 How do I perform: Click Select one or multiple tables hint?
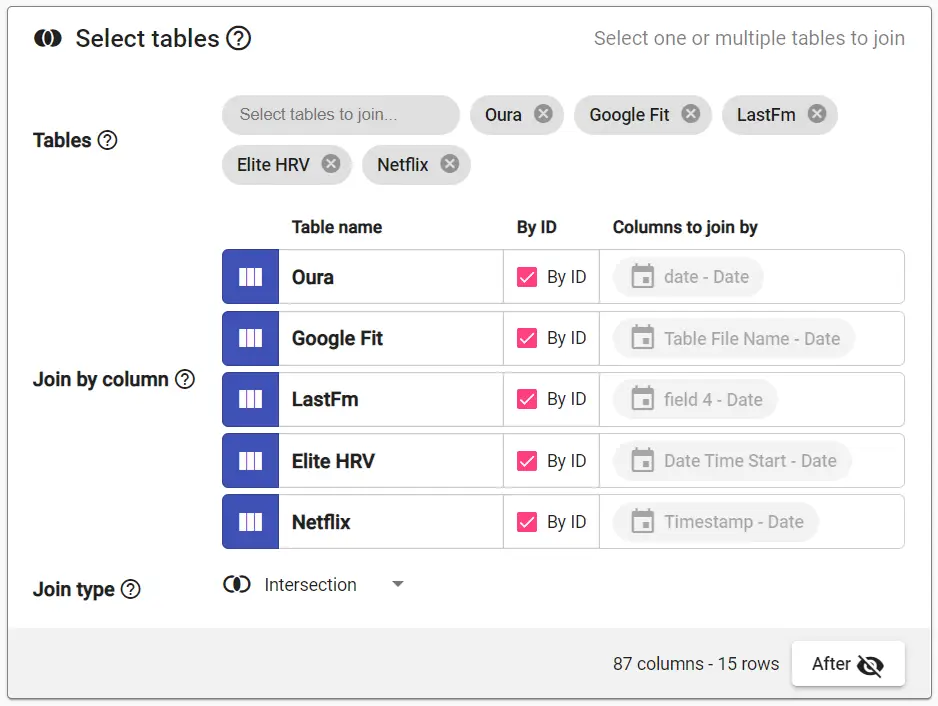click(749, 38)
